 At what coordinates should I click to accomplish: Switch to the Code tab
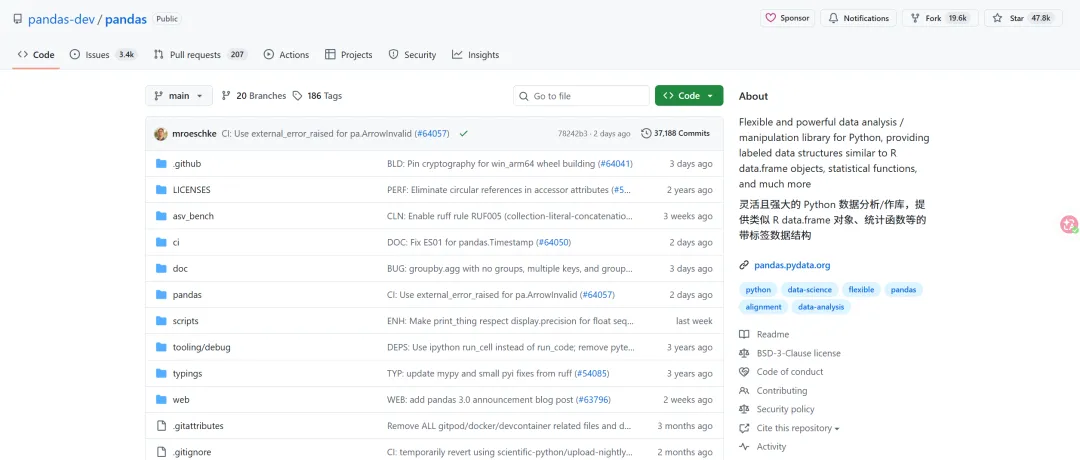[36, 54]
